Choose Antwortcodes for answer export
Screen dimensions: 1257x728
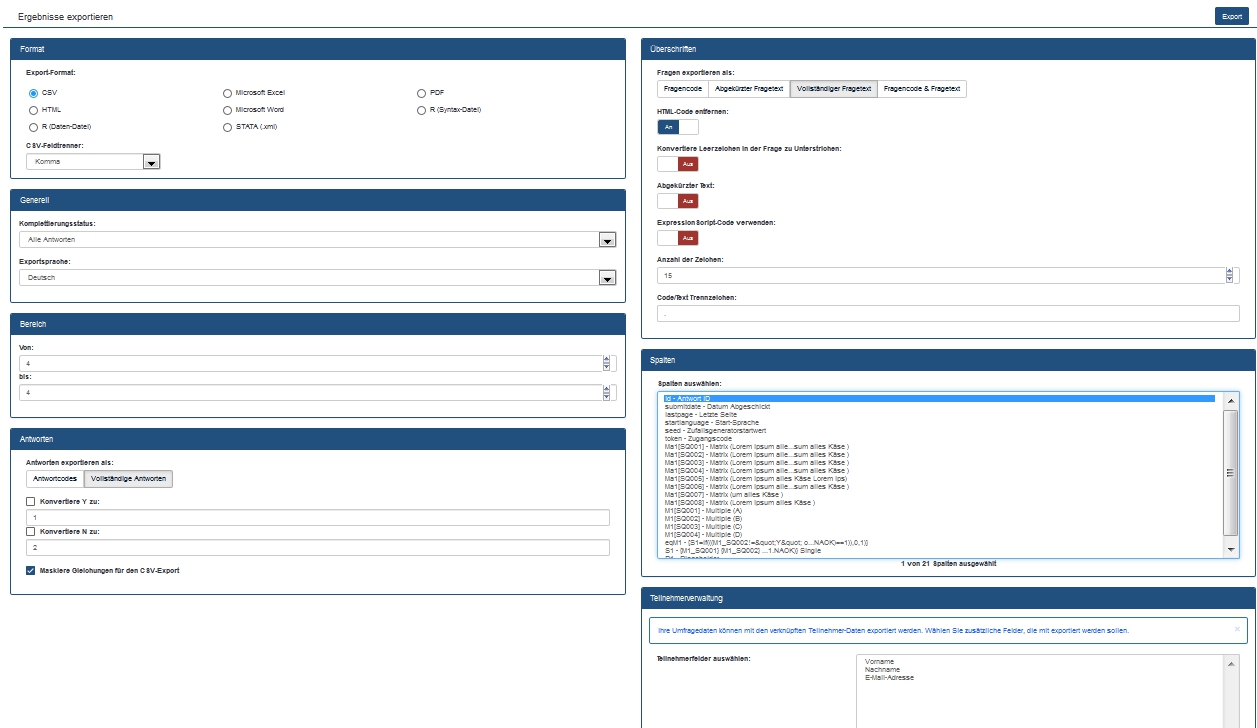point(55,479)
